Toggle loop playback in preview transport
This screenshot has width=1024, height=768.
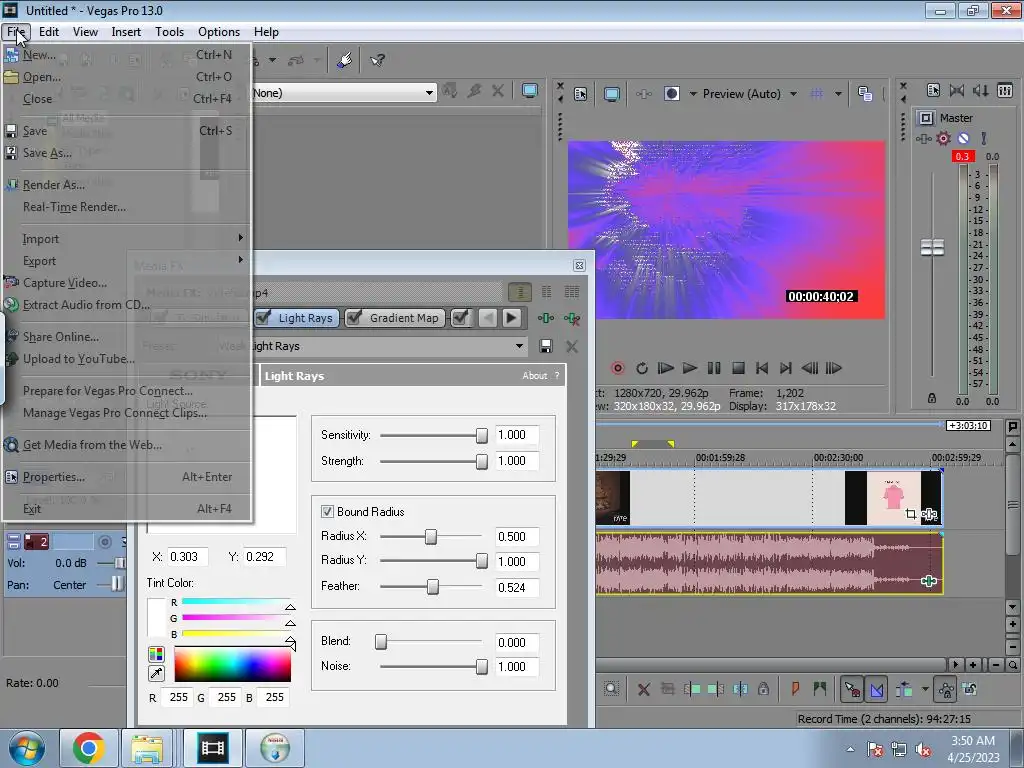pos(642,368)
